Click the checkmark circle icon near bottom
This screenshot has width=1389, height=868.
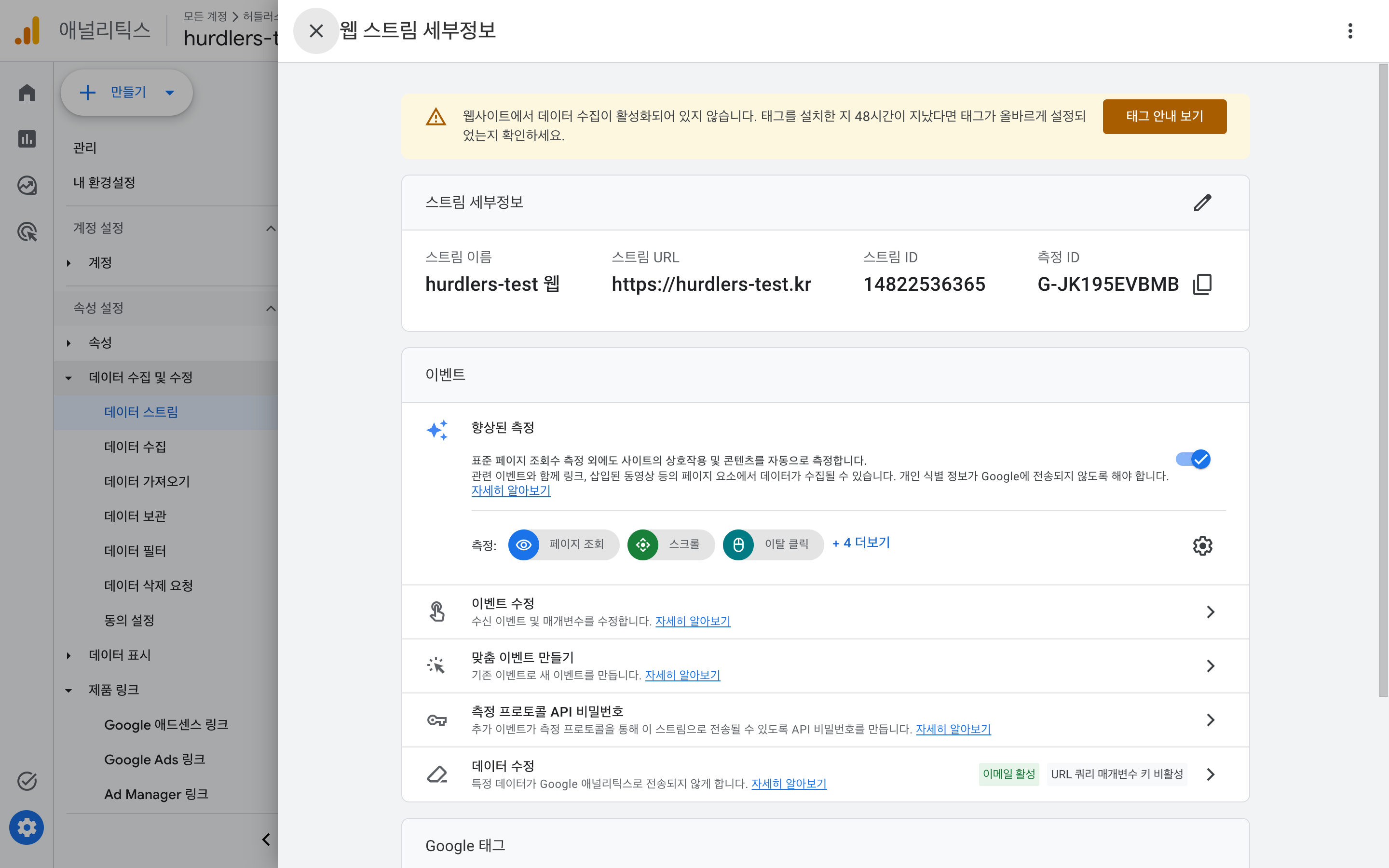[x=27, y=781]
